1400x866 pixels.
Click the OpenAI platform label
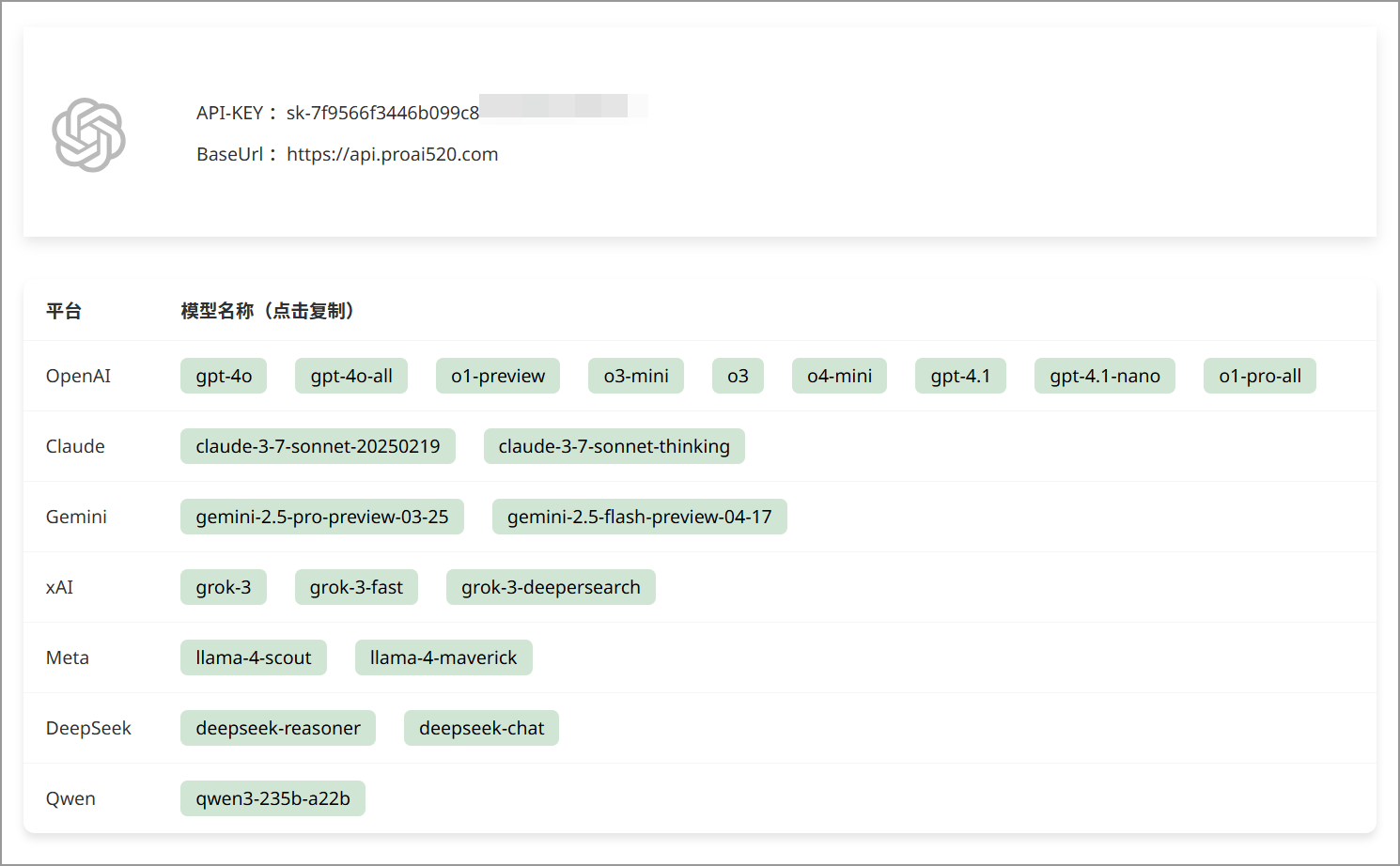pos(78,376)
